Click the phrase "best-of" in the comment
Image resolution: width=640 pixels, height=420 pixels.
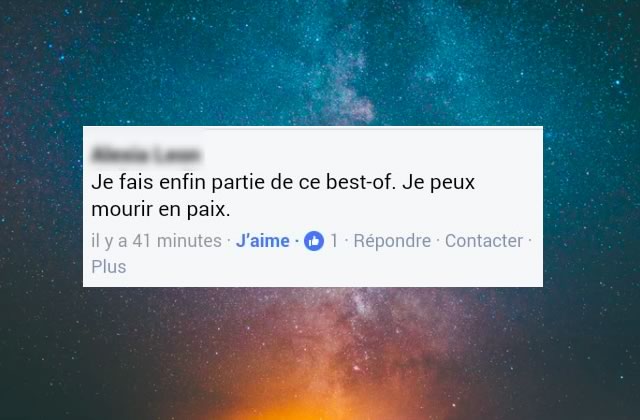tap(360, 182)
